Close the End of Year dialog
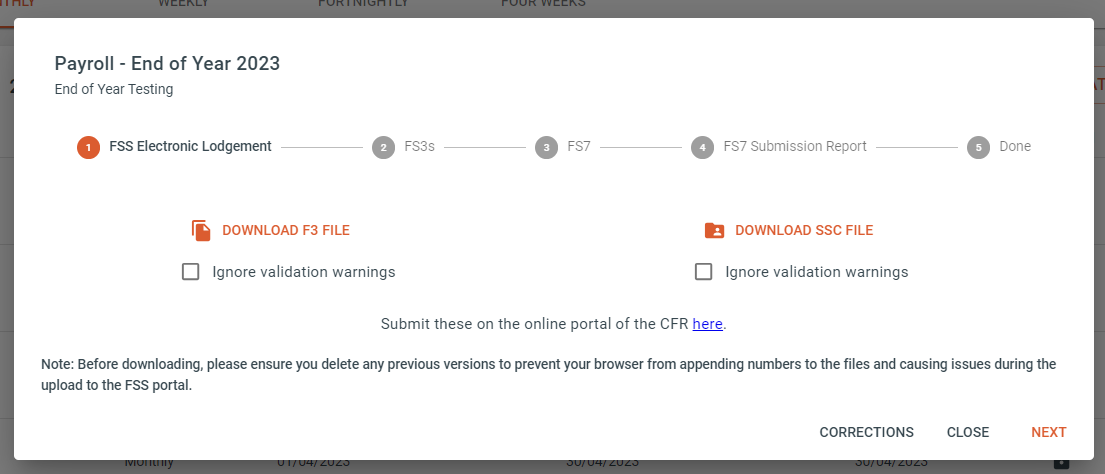 pyautogui.click(x=968, y=432)
